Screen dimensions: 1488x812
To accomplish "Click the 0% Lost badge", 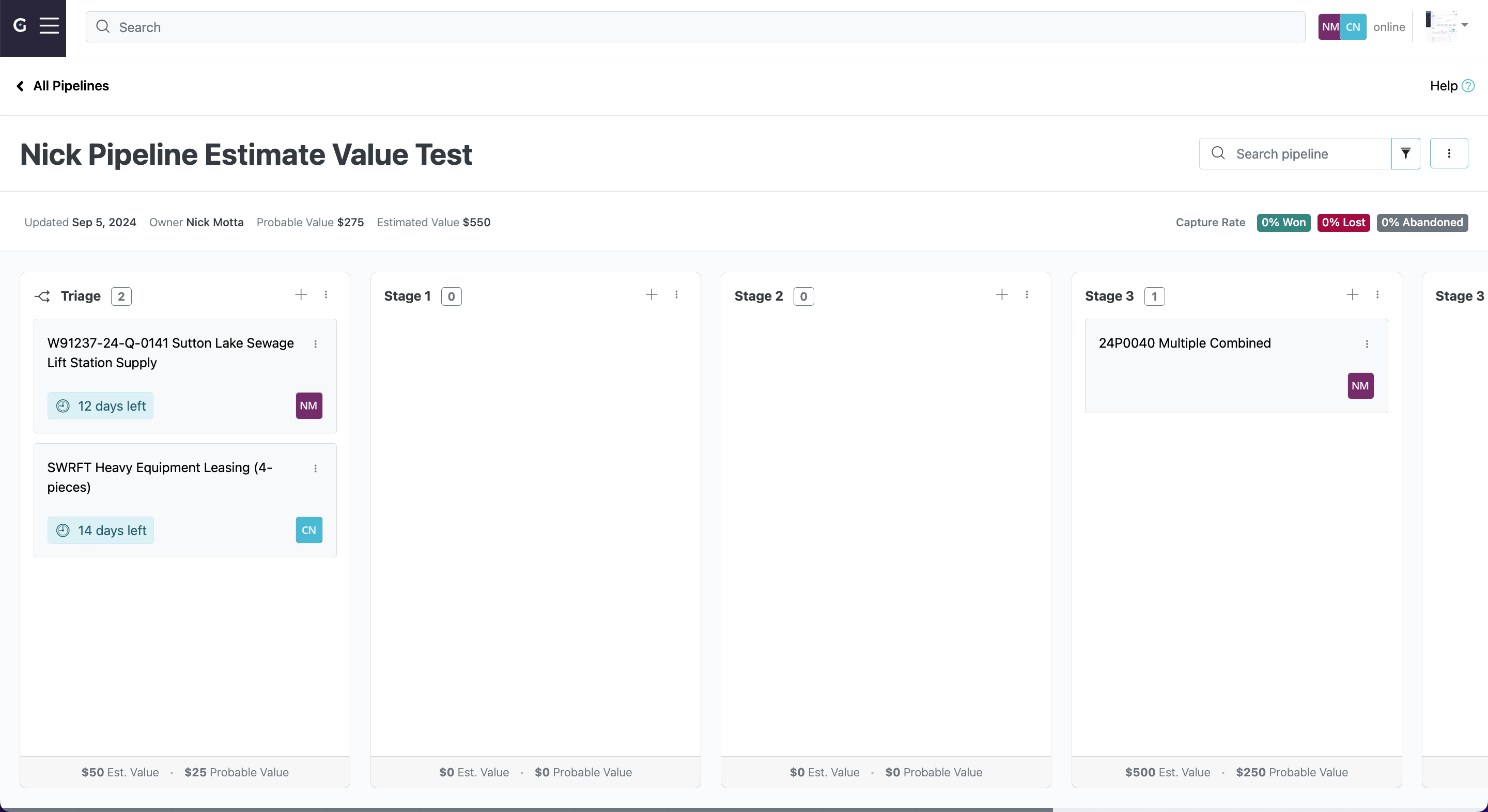I will (x=1343, y=222).
